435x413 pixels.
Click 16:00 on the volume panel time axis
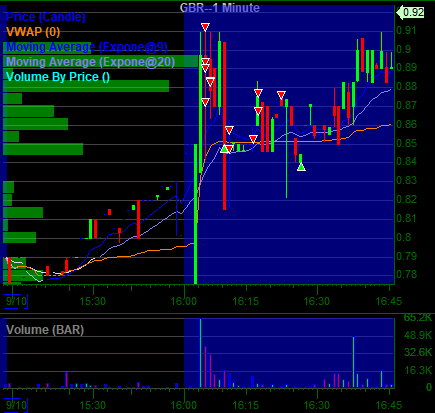point(184,405)
